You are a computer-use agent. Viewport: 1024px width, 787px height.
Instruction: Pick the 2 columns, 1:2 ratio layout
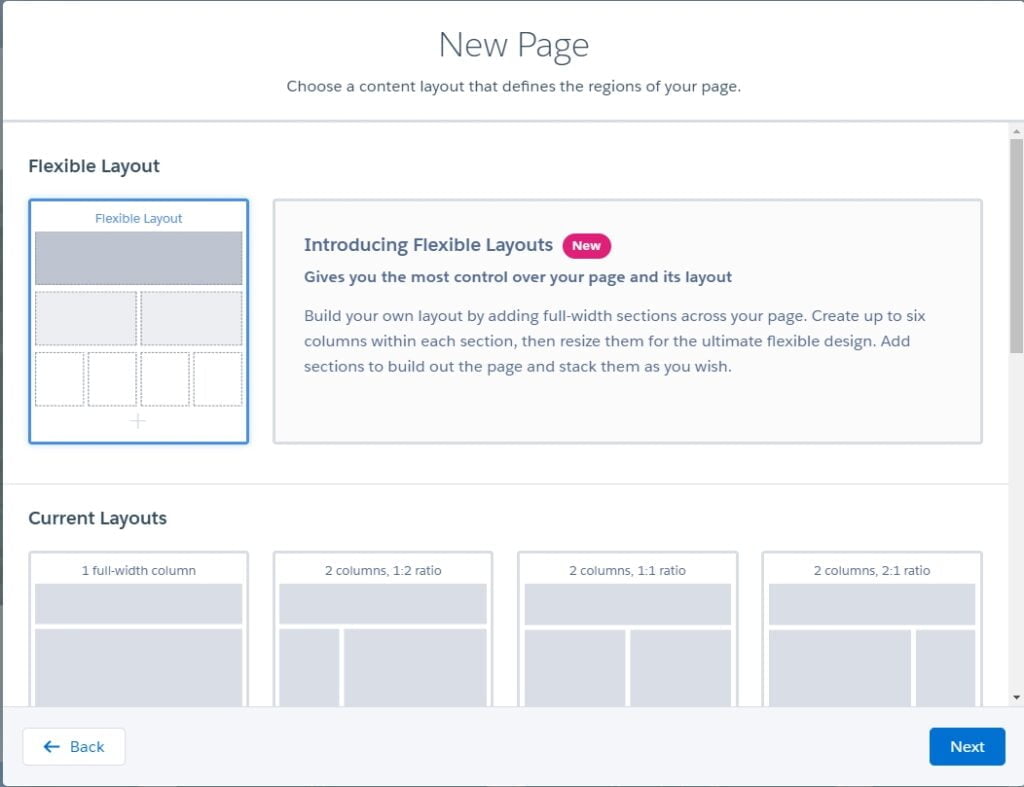click(x=383, y=629)
